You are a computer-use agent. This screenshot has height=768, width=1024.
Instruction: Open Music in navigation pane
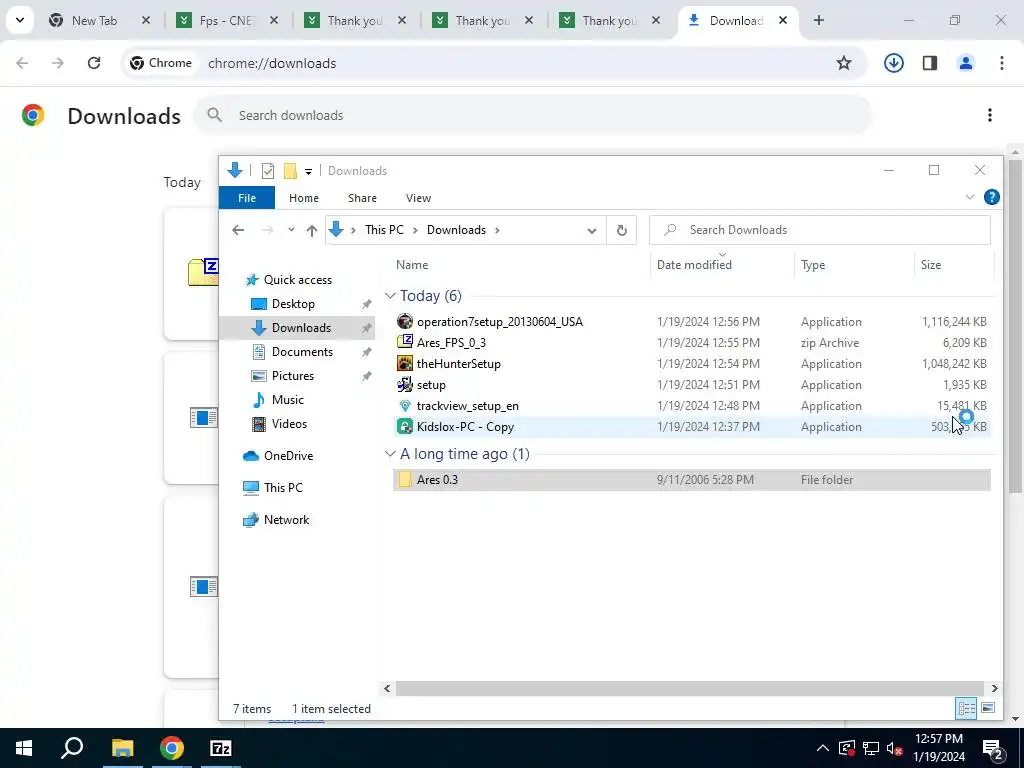(287, 400)
